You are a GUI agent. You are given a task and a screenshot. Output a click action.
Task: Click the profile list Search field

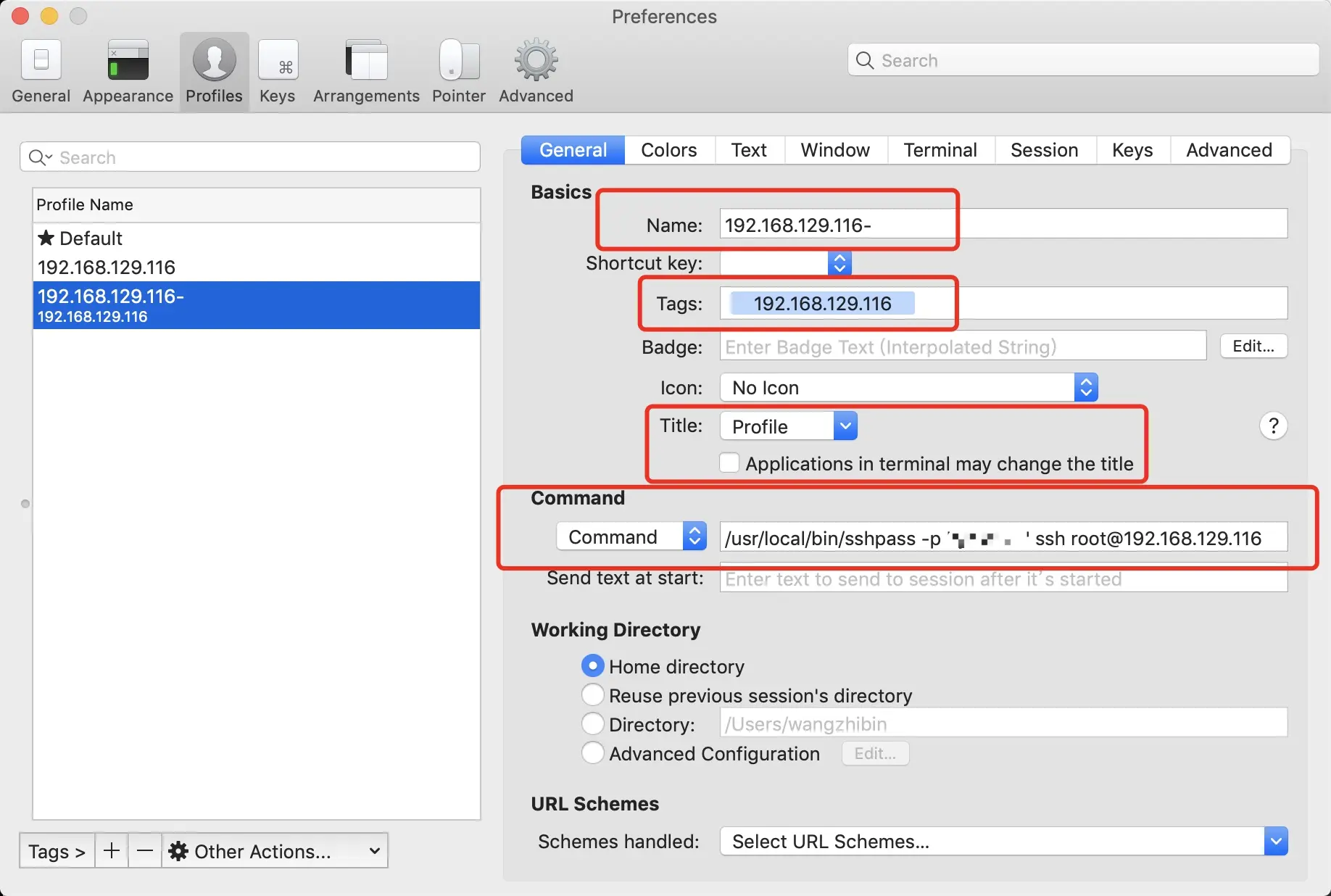(x=250, y=157)
